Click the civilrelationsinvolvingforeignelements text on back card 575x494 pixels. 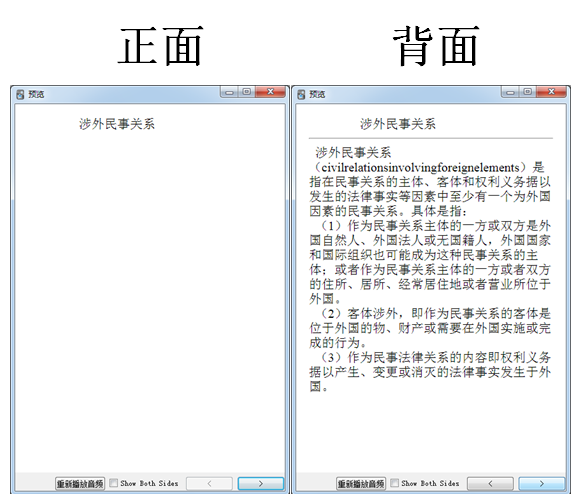tap(420, 168)
